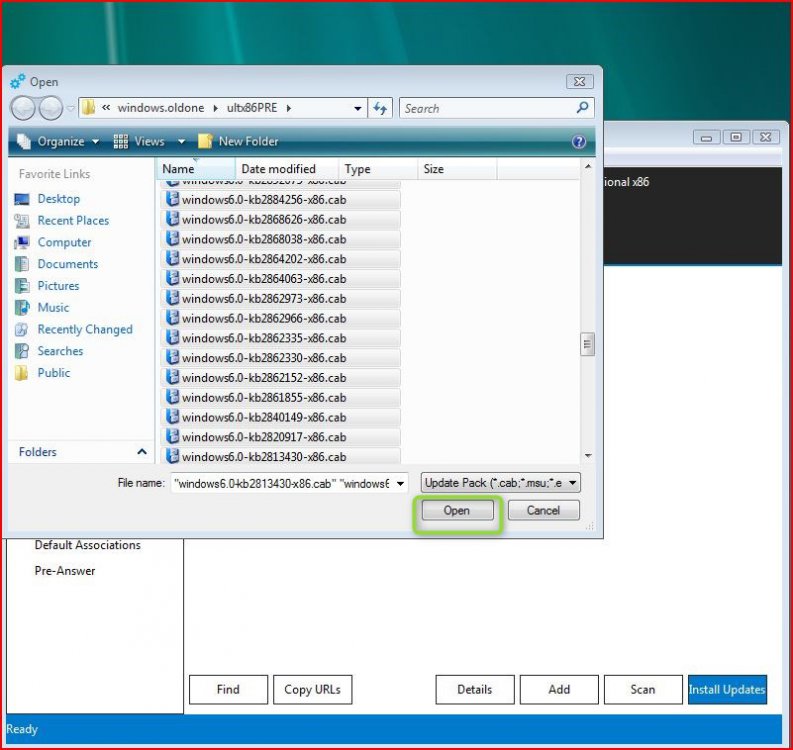Open Recently Changed in Favorite Links

point(85,329)
